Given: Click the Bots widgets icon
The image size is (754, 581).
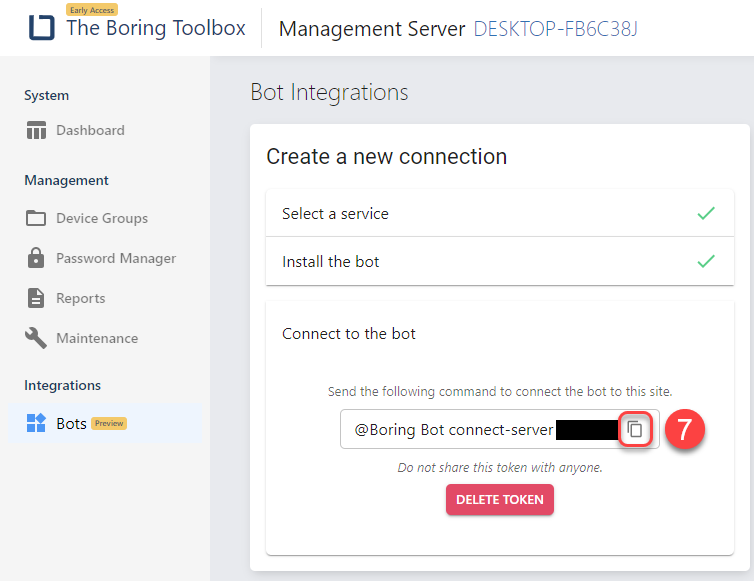Looking at the screenshot, I should [36, 423].
